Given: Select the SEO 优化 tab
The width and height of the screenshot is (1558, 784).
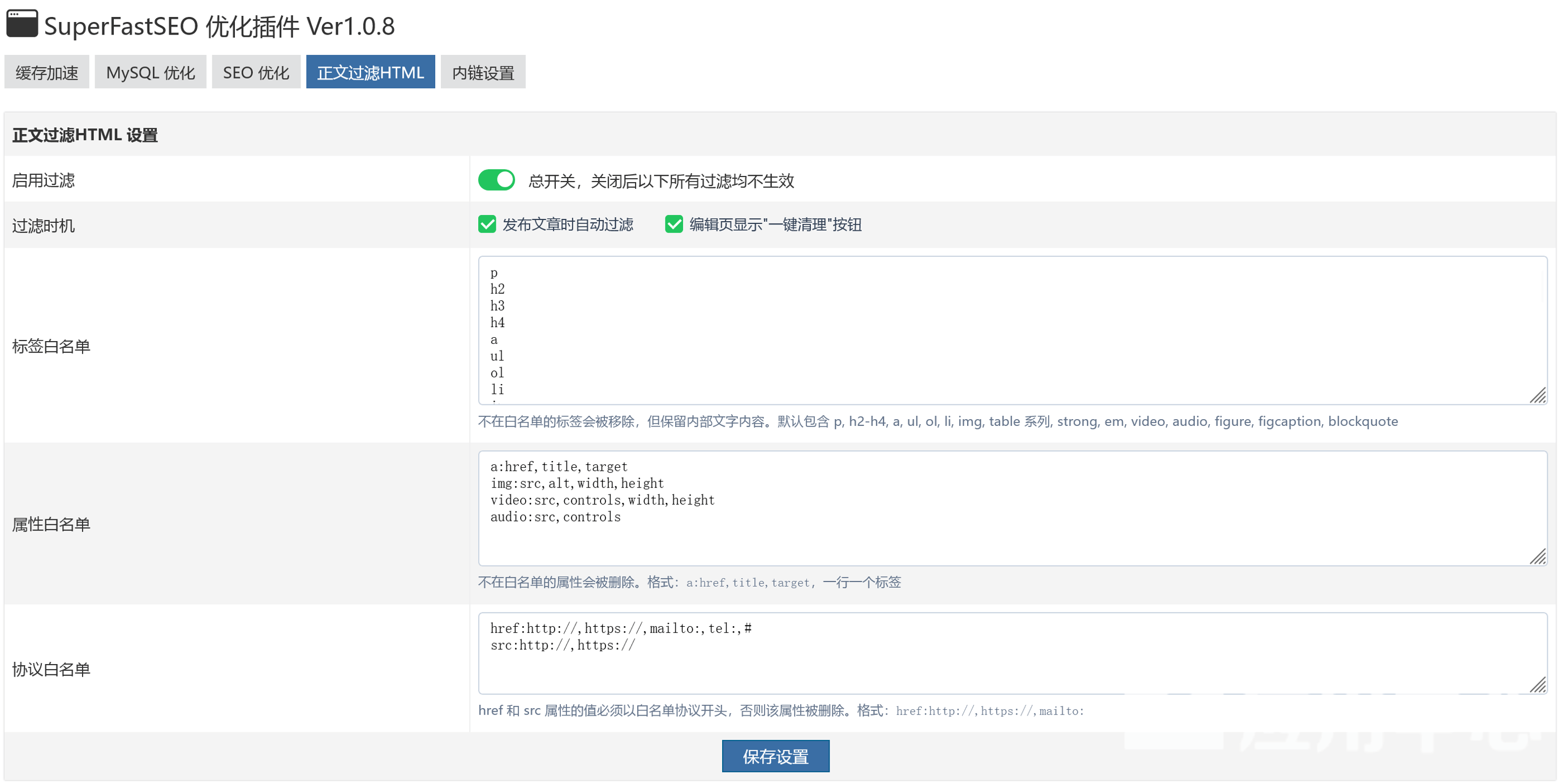Looking at the screenshot, I should pyautogui.click(x=256, y=72).
